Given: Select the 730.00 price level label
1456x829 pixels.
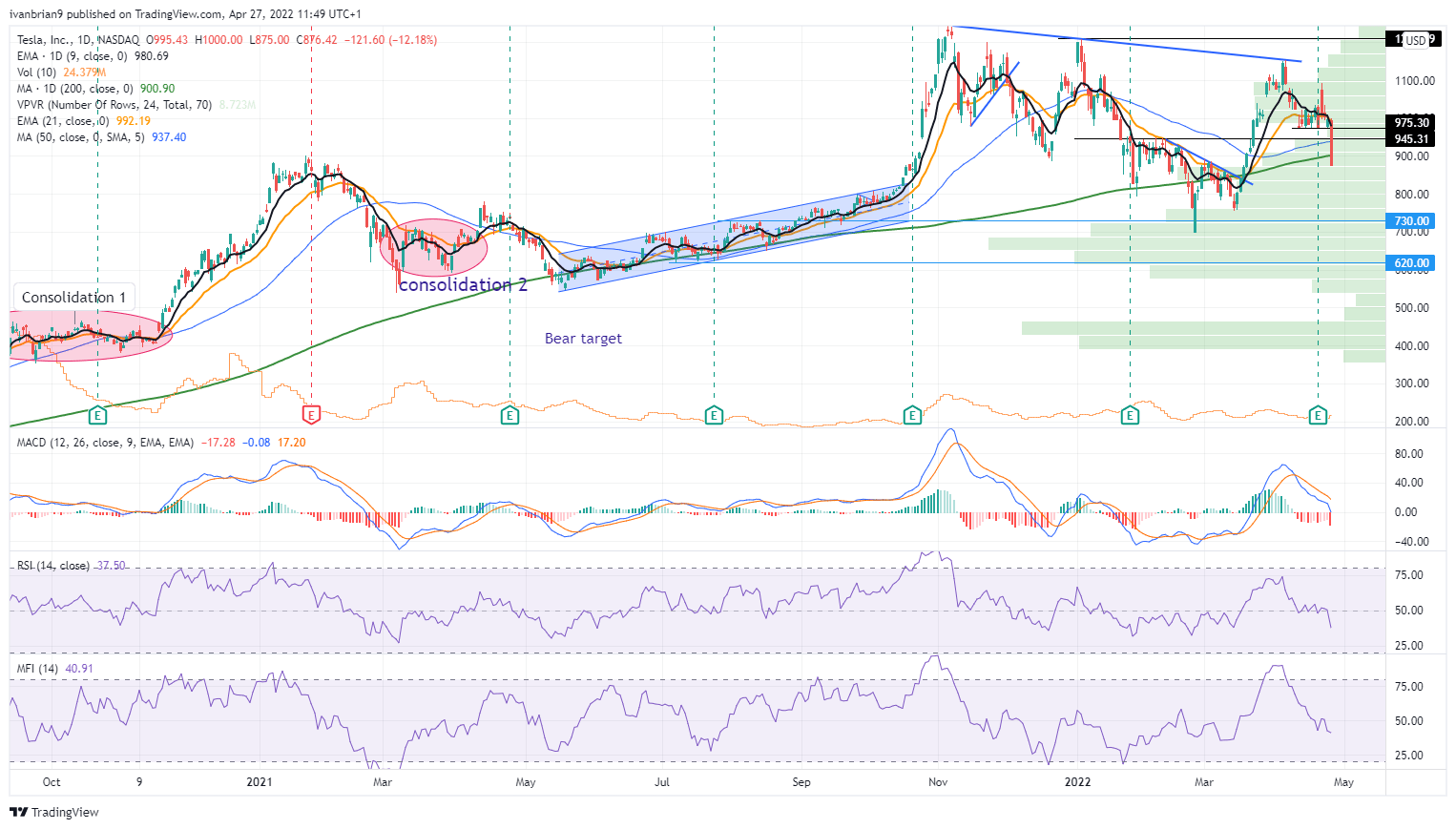Looking at the screenshot, I should click(1411, 221).
